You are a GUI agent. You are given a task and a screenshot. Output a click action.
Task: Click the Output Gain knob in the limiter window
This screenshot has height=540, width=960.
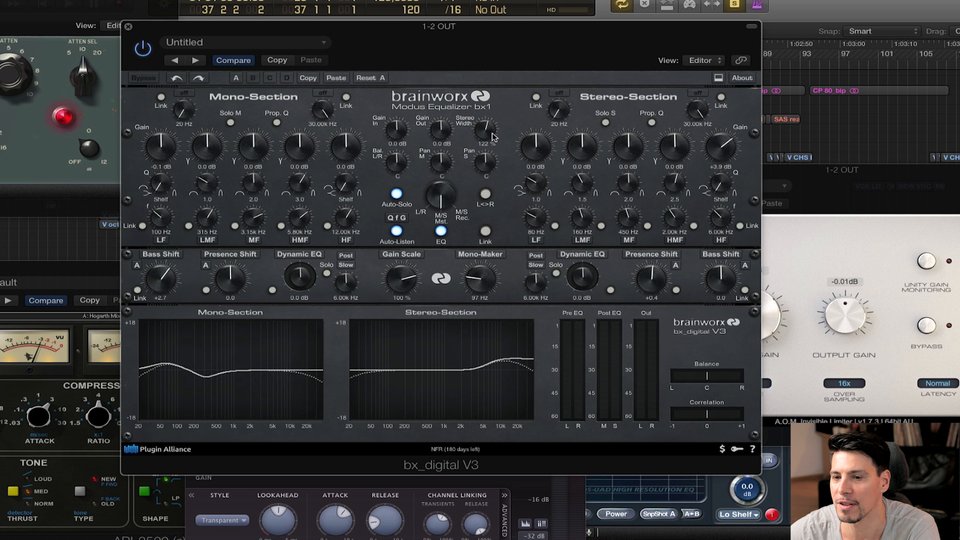(x=845, y=315)
